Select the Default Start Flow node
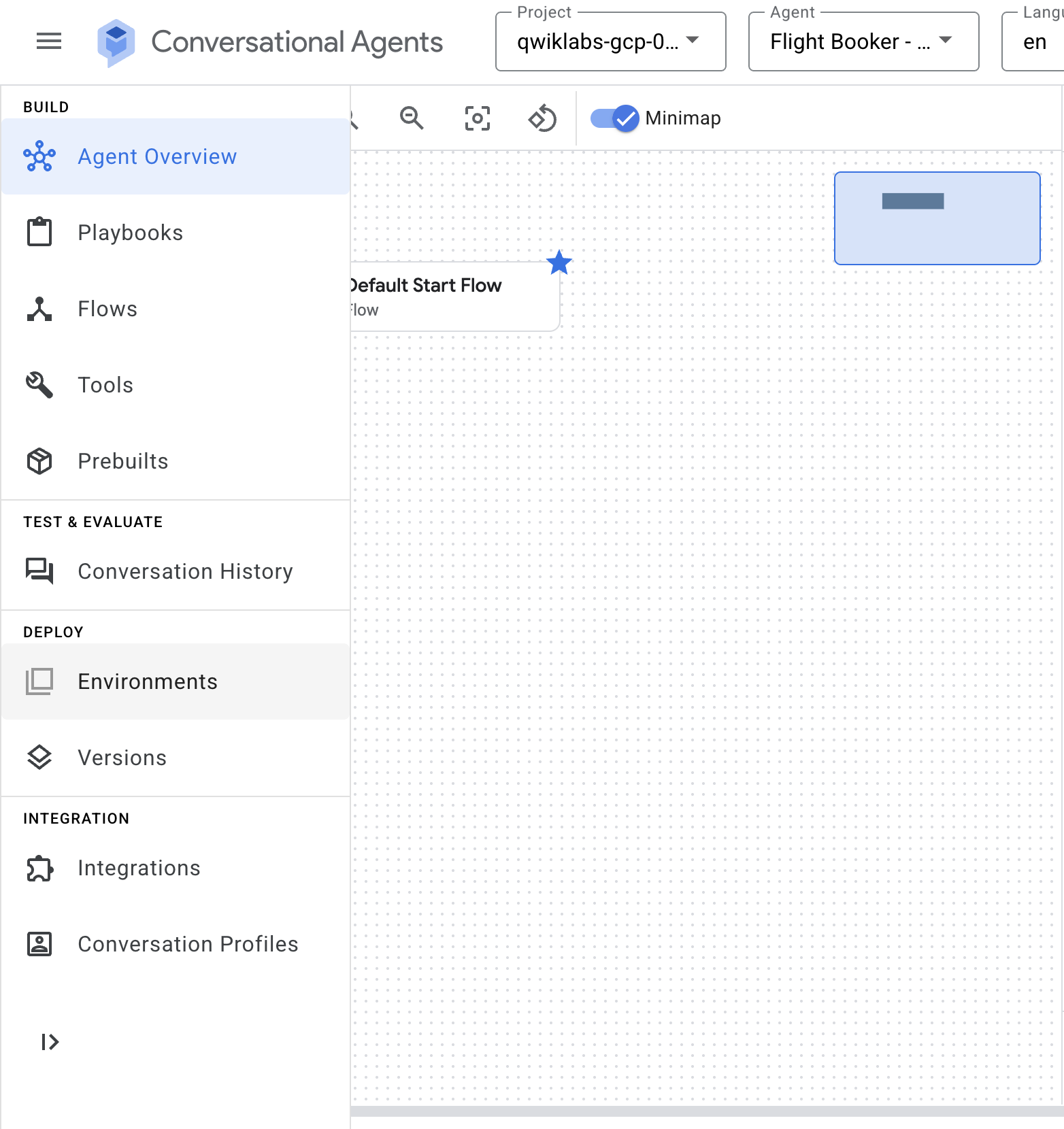1064x1129 pixels. click(x=454, y=297)
